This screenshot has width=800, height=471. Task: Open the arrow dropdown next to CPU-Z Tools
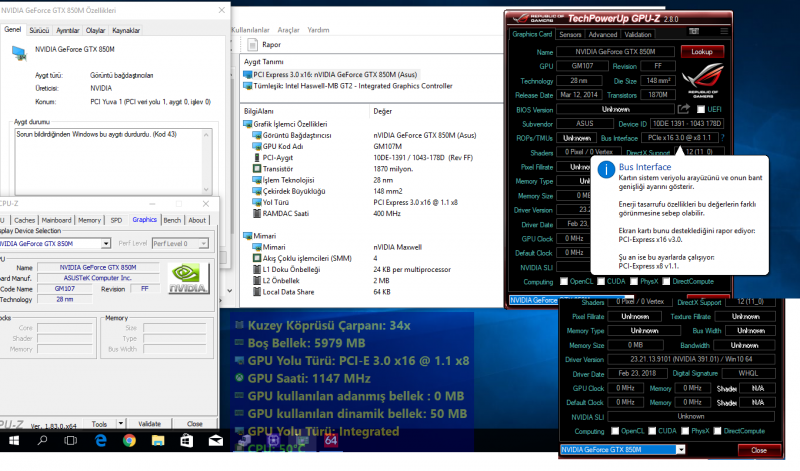click(121, 424)
